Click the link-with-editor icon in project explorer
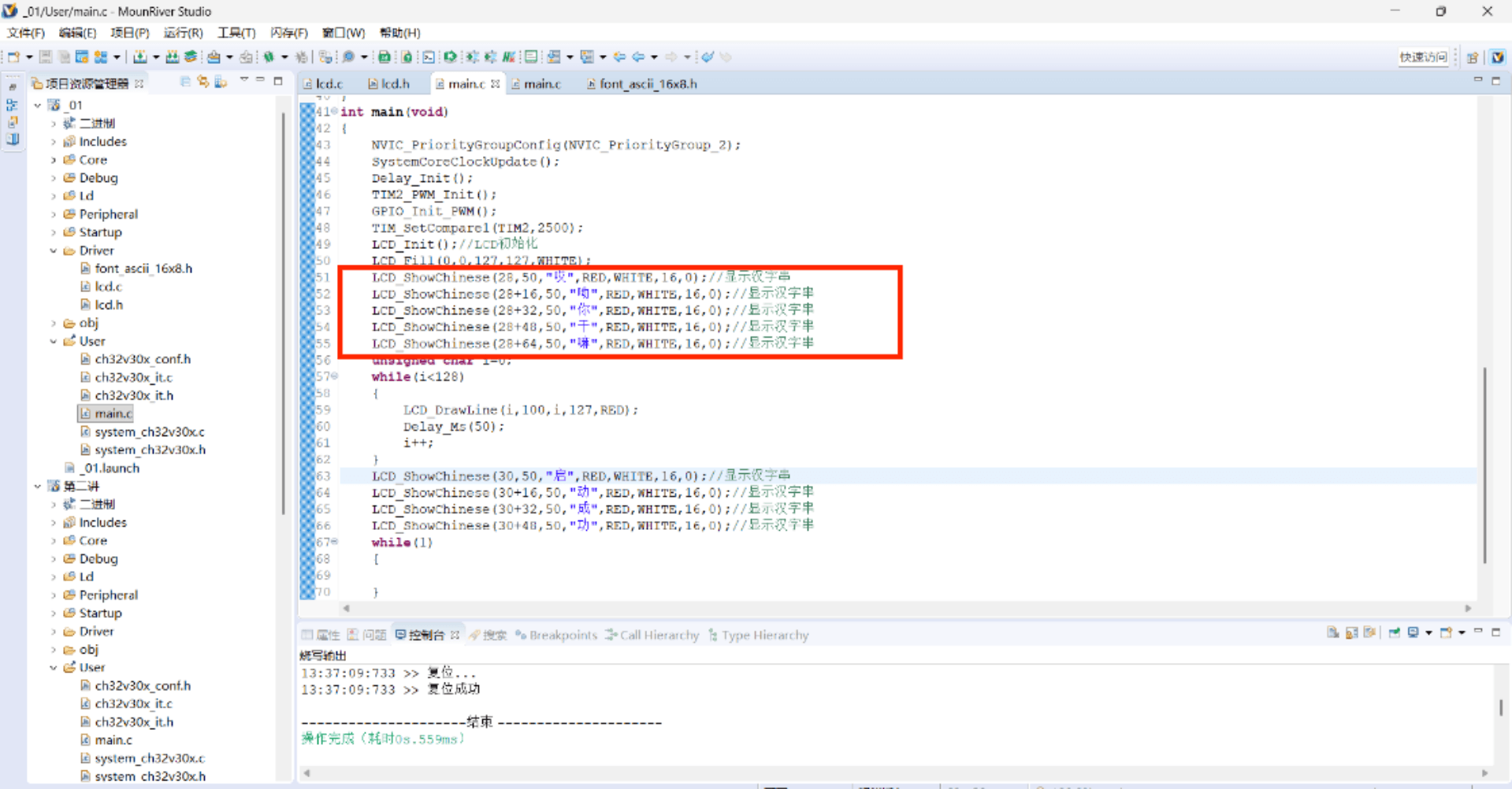This screenshot has width=1512, height=789. (x=203, y=82)
